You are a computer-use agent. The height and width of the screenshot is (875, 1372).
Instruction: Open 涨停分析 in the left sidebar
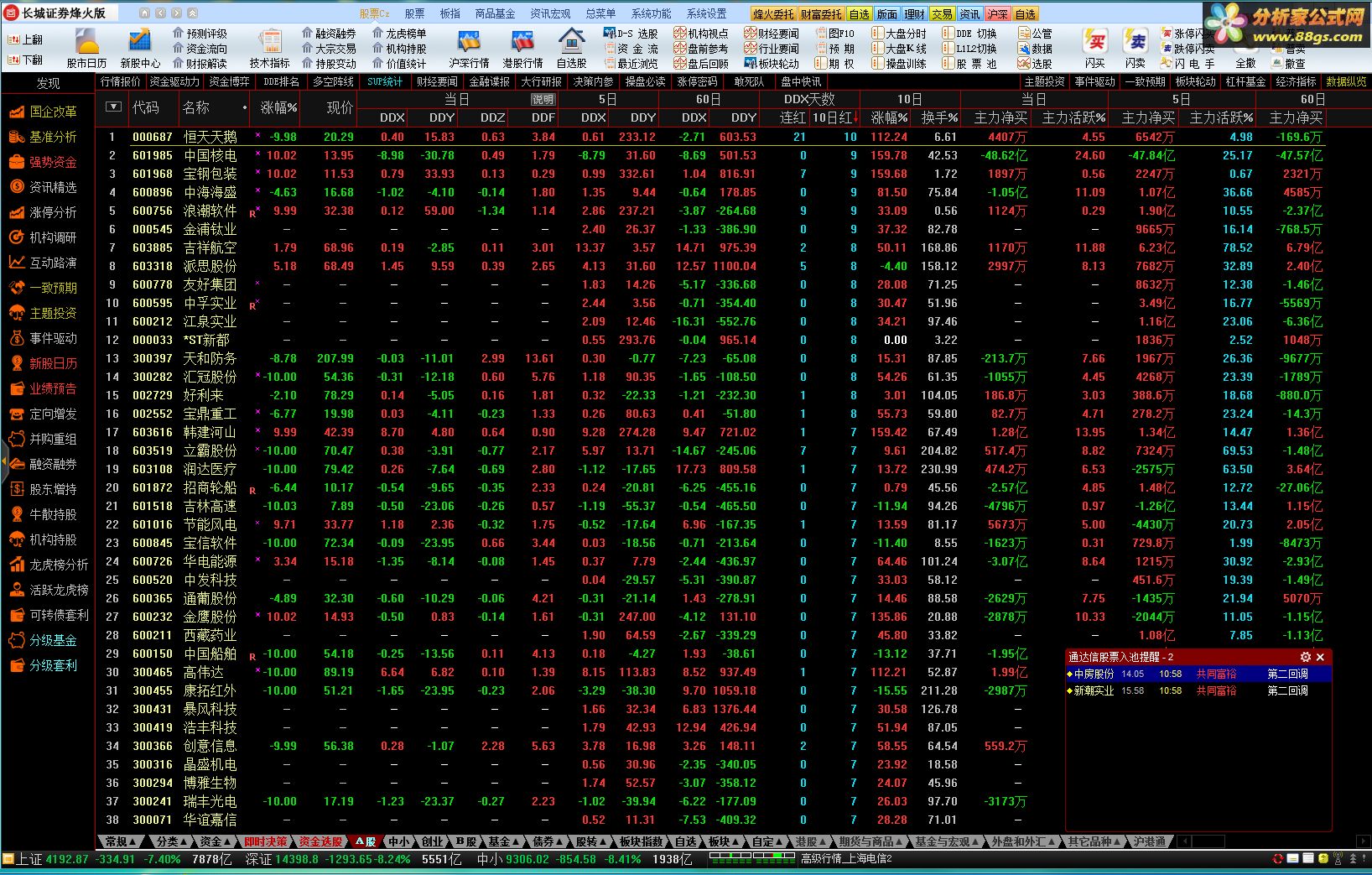click(44, 212)
